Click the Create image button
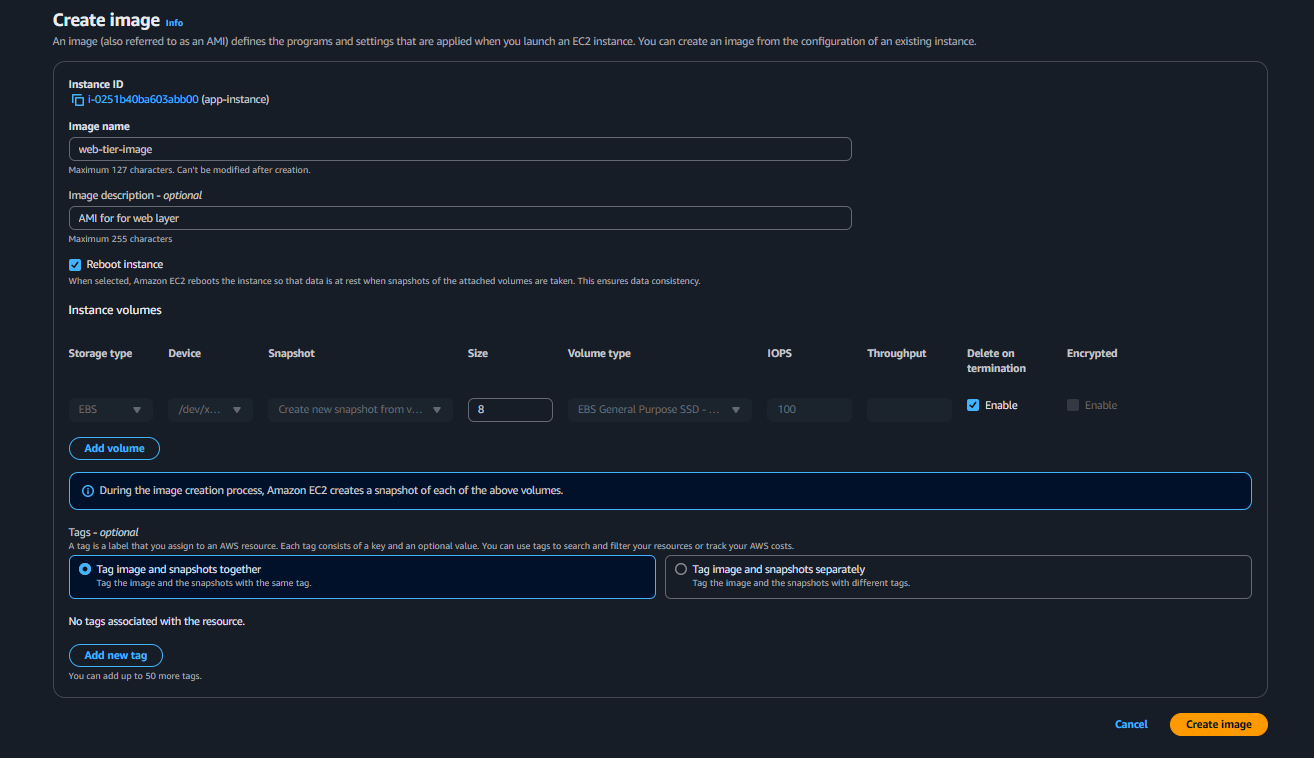 coord(1218,724)
